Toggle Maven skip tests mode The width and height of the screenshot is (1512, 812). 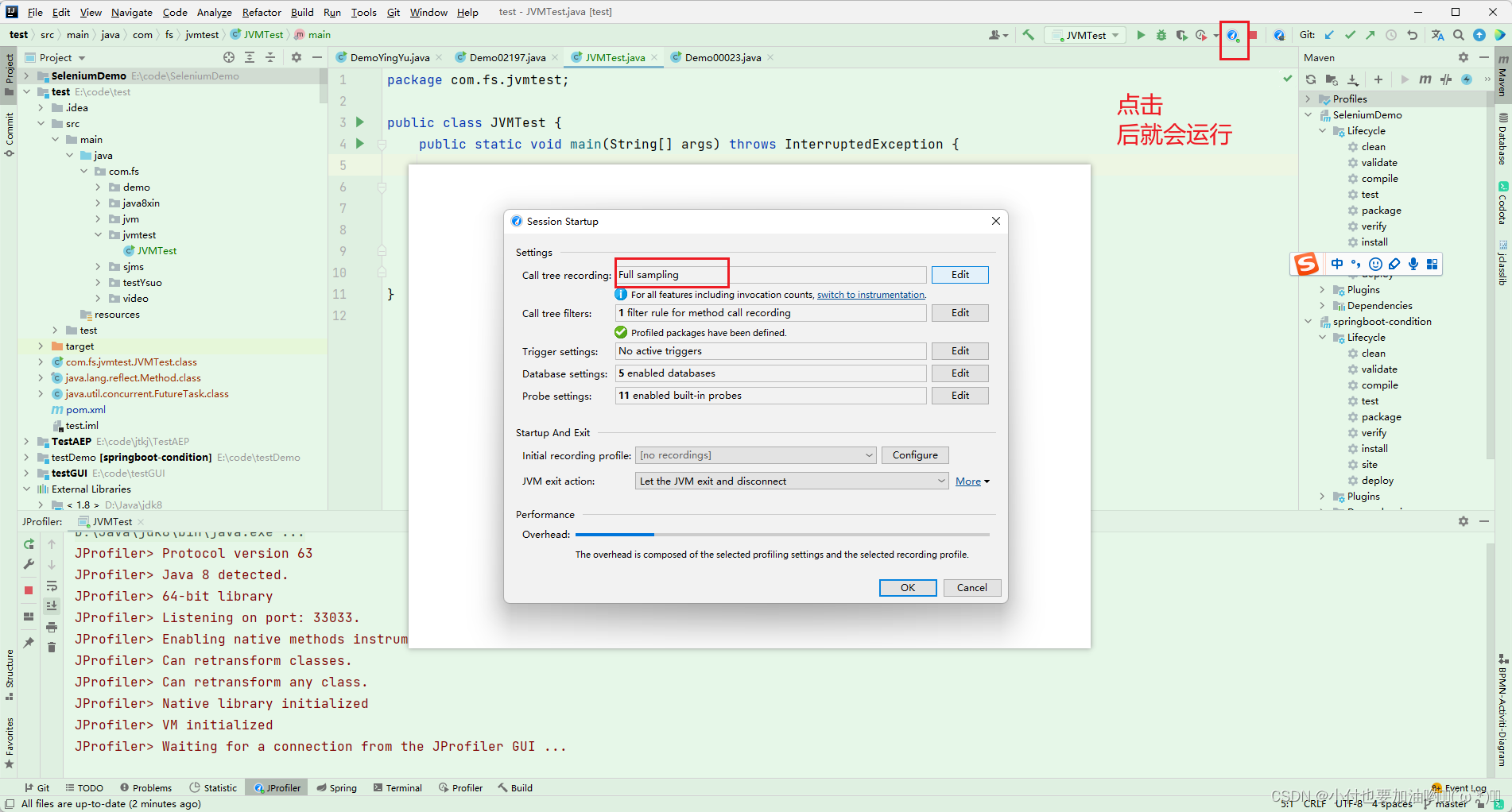pos(1467,79)
